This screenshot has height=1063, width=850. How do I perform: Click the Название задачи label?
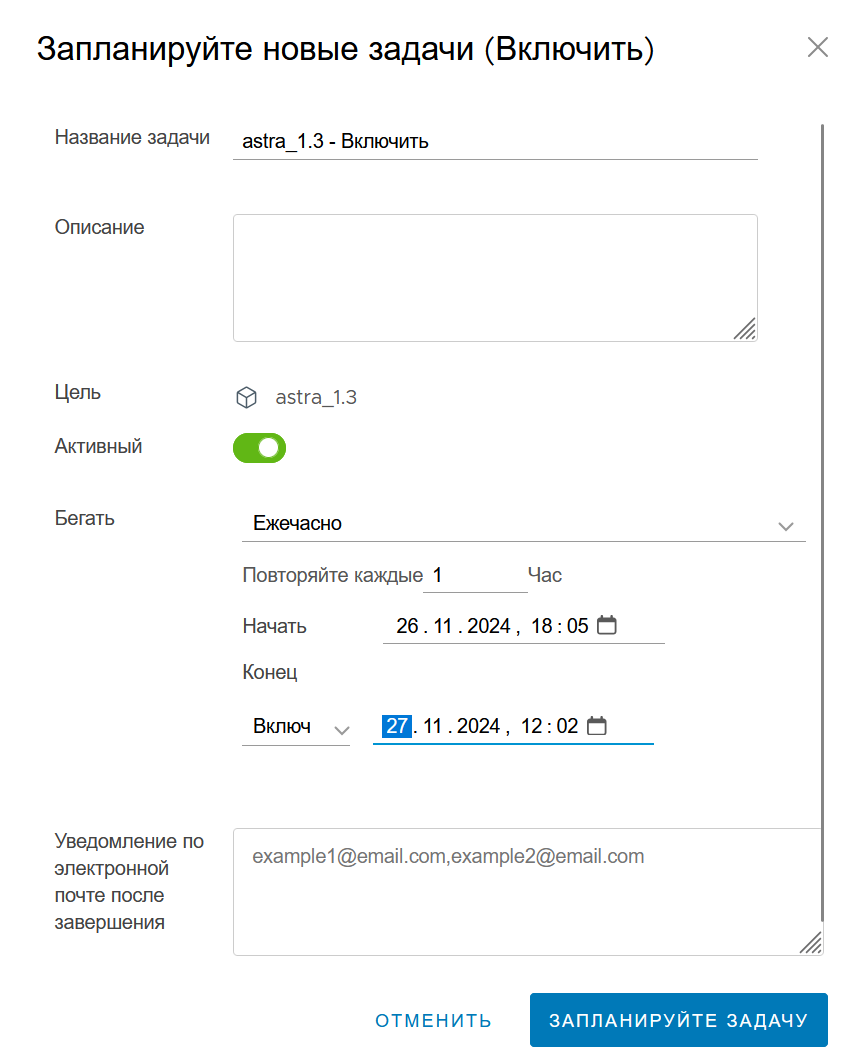pos(132,138)
